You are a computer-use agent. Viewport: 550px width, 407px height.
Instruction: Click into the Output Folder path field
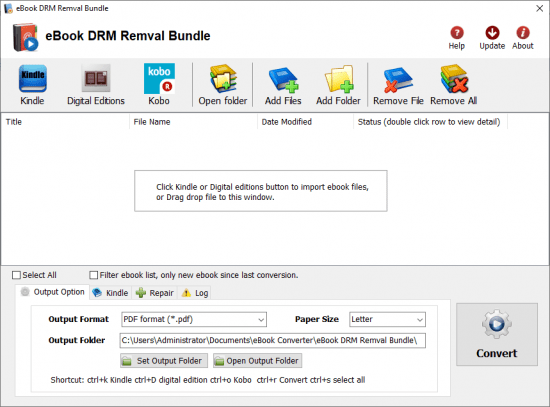point(273,340)
